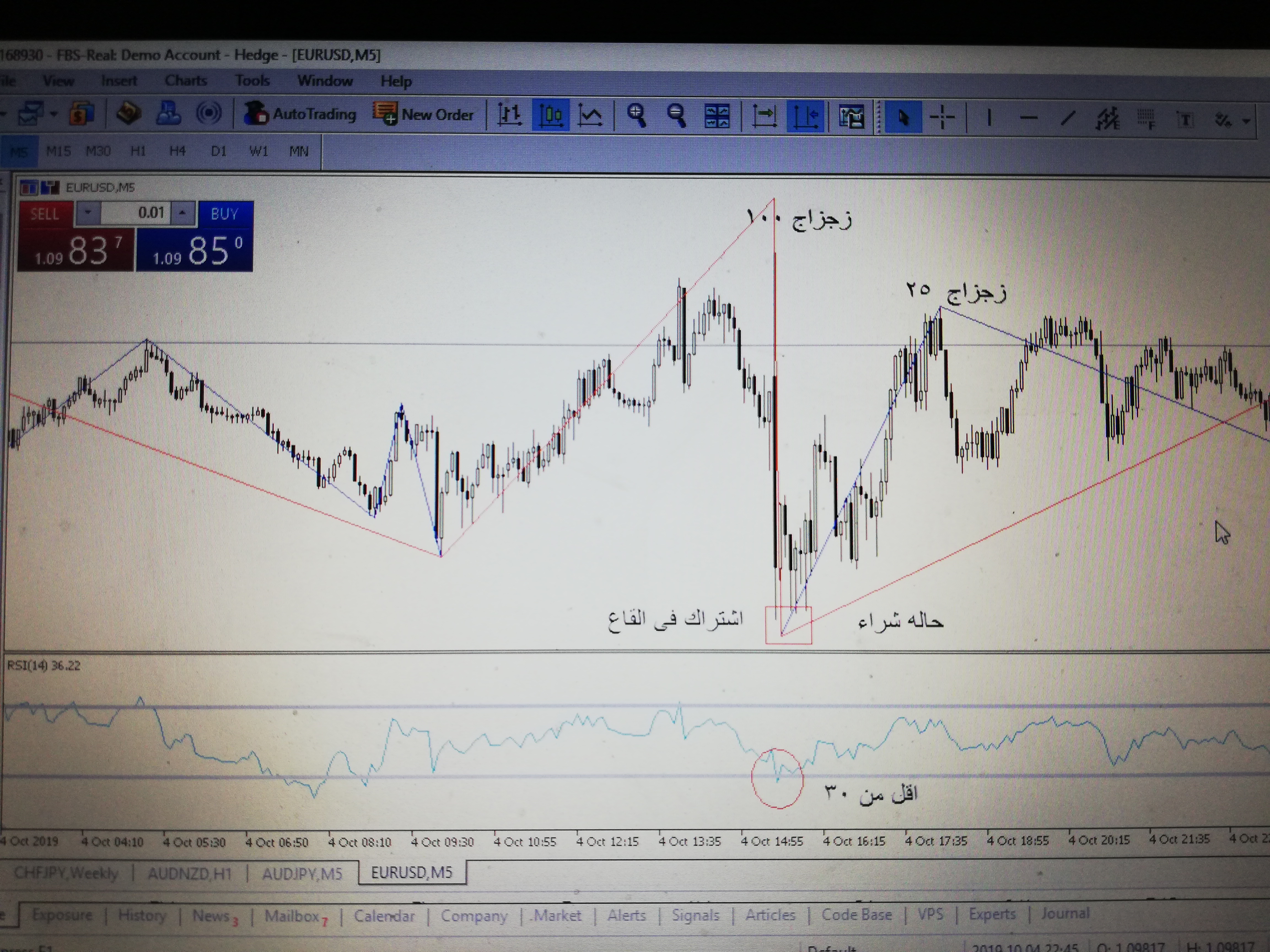Pick the trendline drawing tool
The width and height of the screenshot is (1270, 952).
point(1067,119)
